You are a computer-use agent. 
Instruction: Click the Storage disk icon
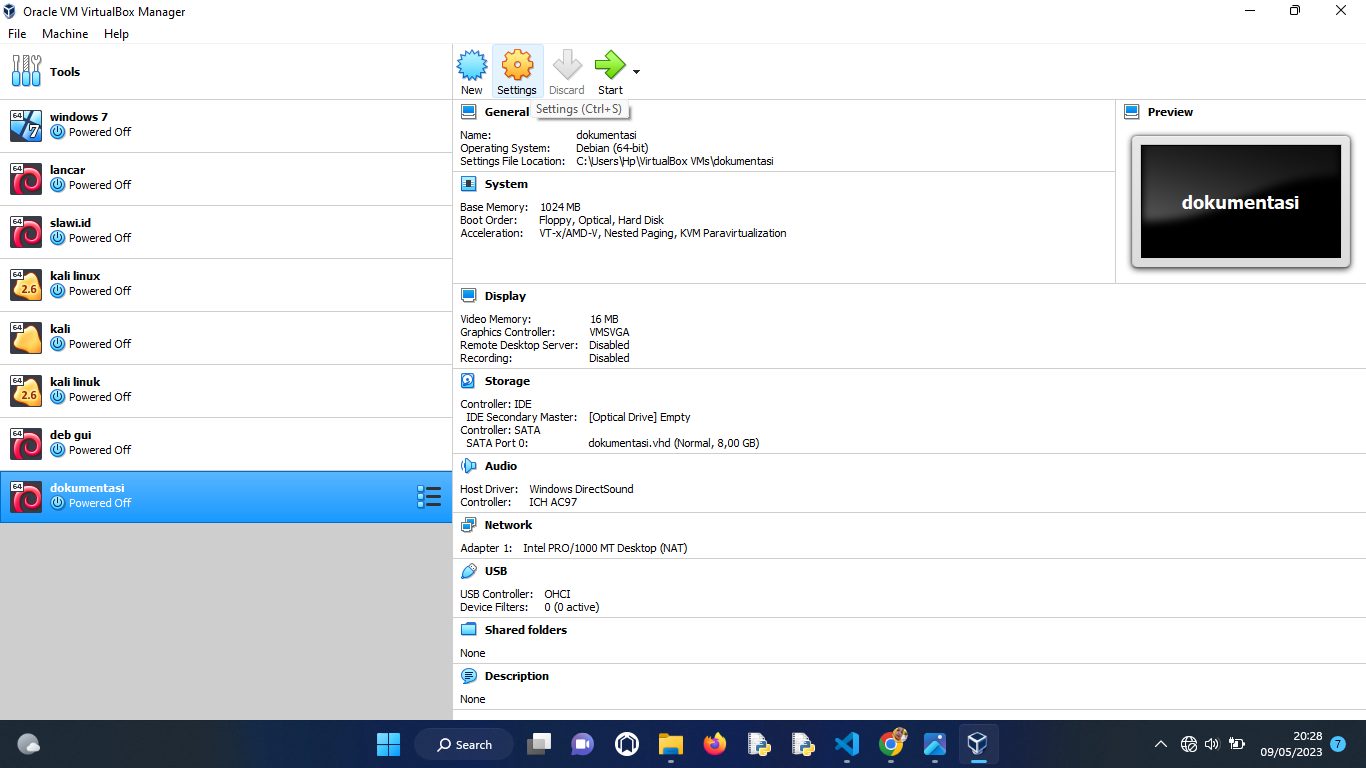[x=468, y=381]
